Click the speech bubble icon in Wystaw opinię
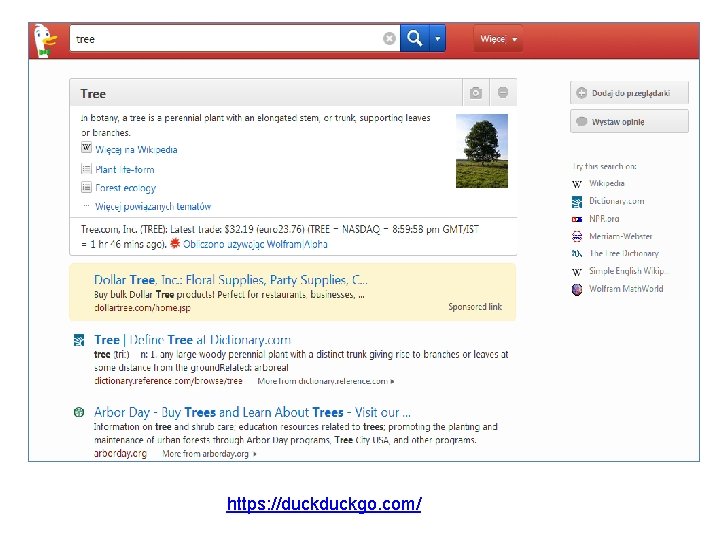The width and height of the screenshot is (720, 540). [581, 121]
